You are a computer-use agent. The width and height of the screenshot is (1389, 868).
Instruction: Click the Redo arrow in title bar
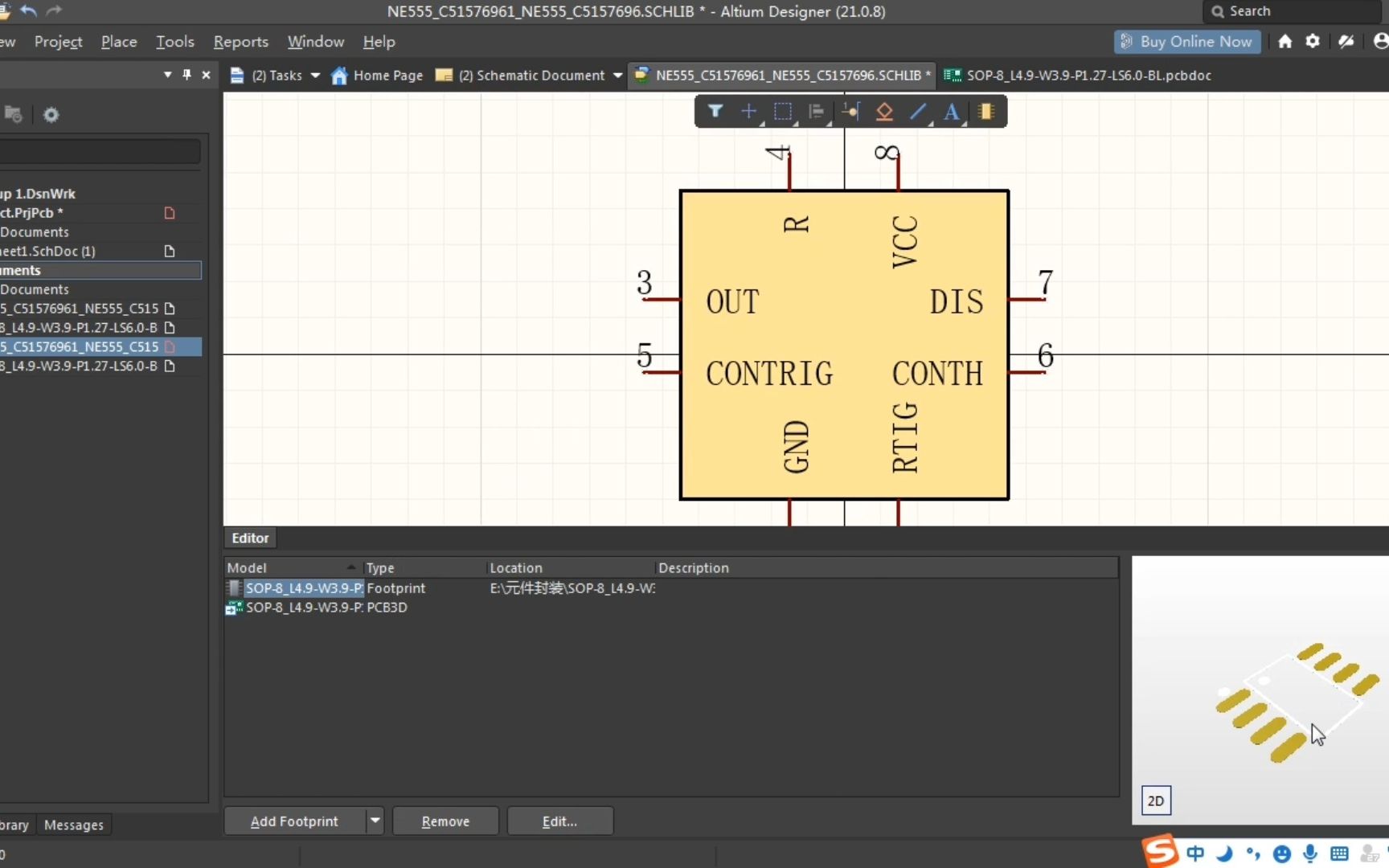click(x=54, y=10)
